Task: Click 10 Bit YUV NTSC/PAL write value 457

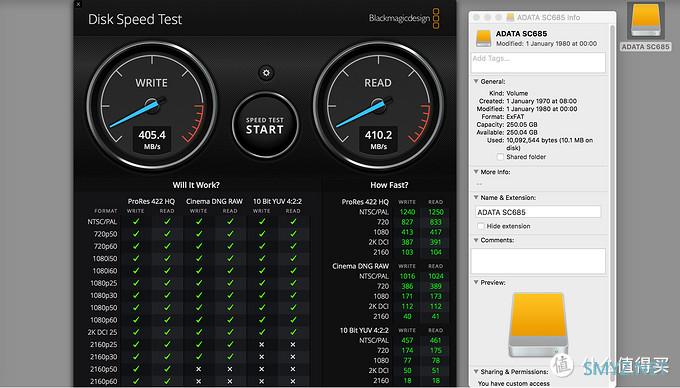Action: (407, 340)
